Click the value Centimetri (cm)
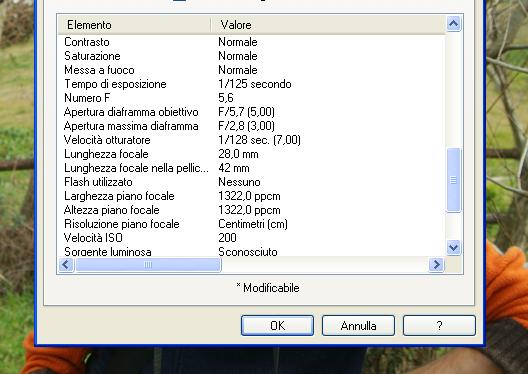Image resolution: width=528 pixels, height=374 pixels. coord(253,224)
